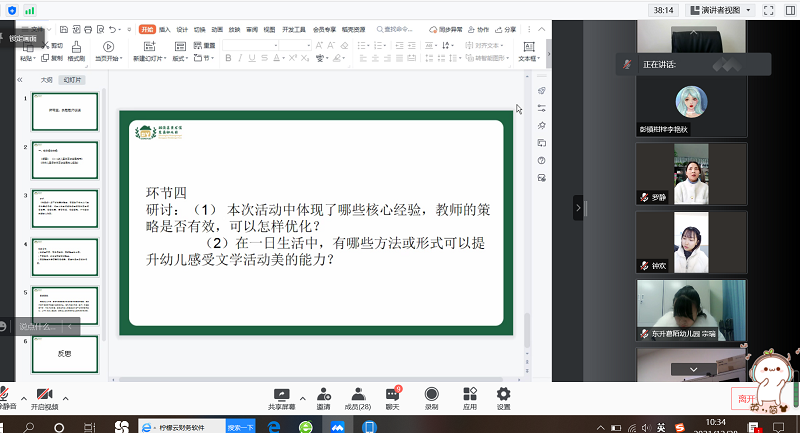Toggle the microphone mute button
Image resolution: width=800 pixels, height=433 pixels.
coord(5,395)
